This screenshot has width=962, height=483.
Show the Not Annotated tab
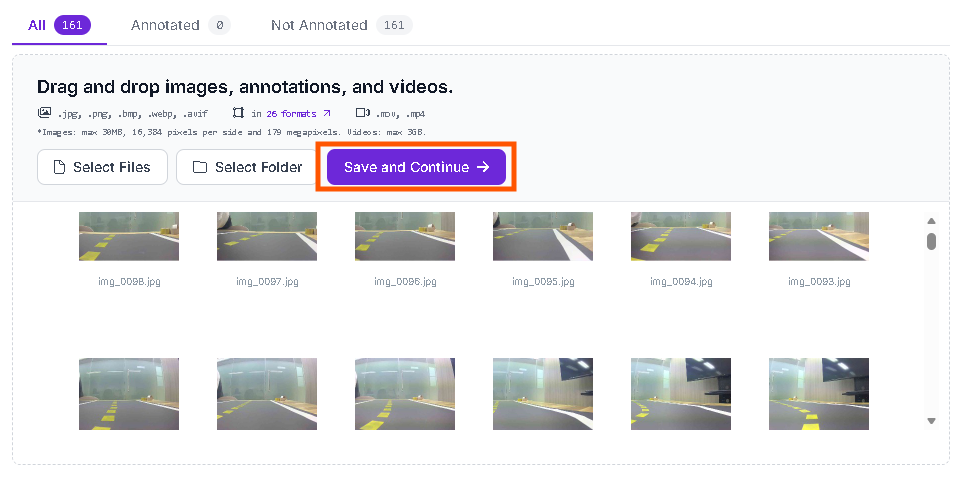click(x=341, y=25)
